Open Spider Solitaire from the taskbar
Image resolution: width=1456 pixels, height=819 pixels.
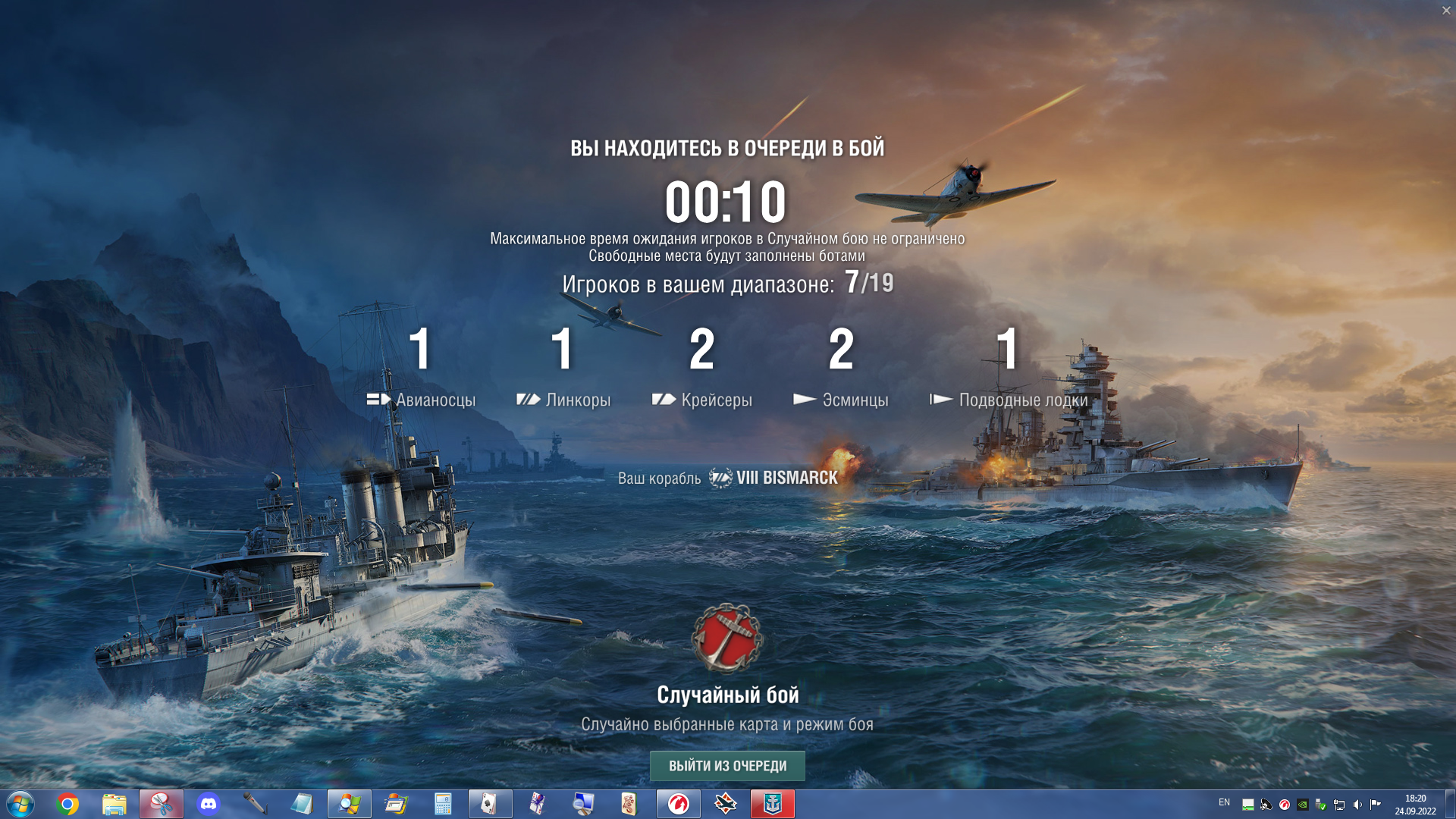537,804
